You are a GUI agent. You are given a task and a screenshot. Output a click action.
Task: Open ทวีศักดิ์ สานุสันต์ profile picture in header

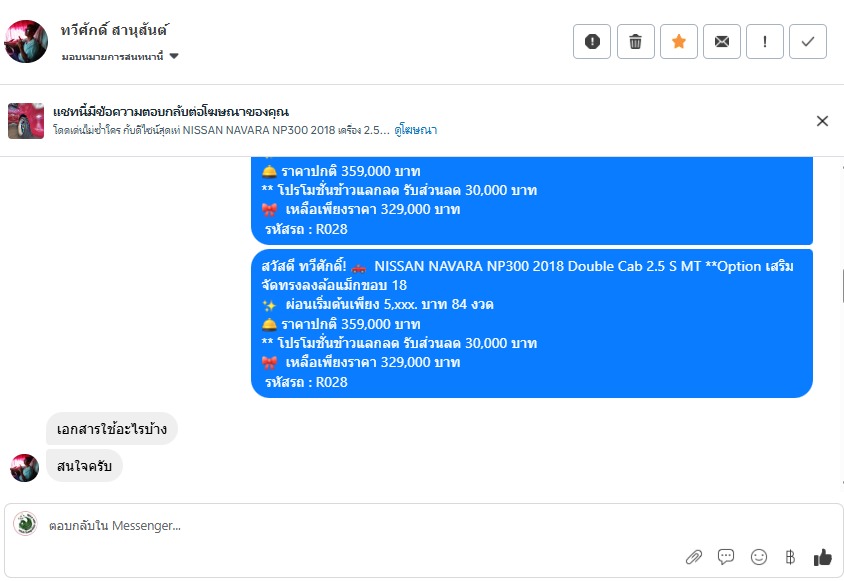click(x=26, y=41)
